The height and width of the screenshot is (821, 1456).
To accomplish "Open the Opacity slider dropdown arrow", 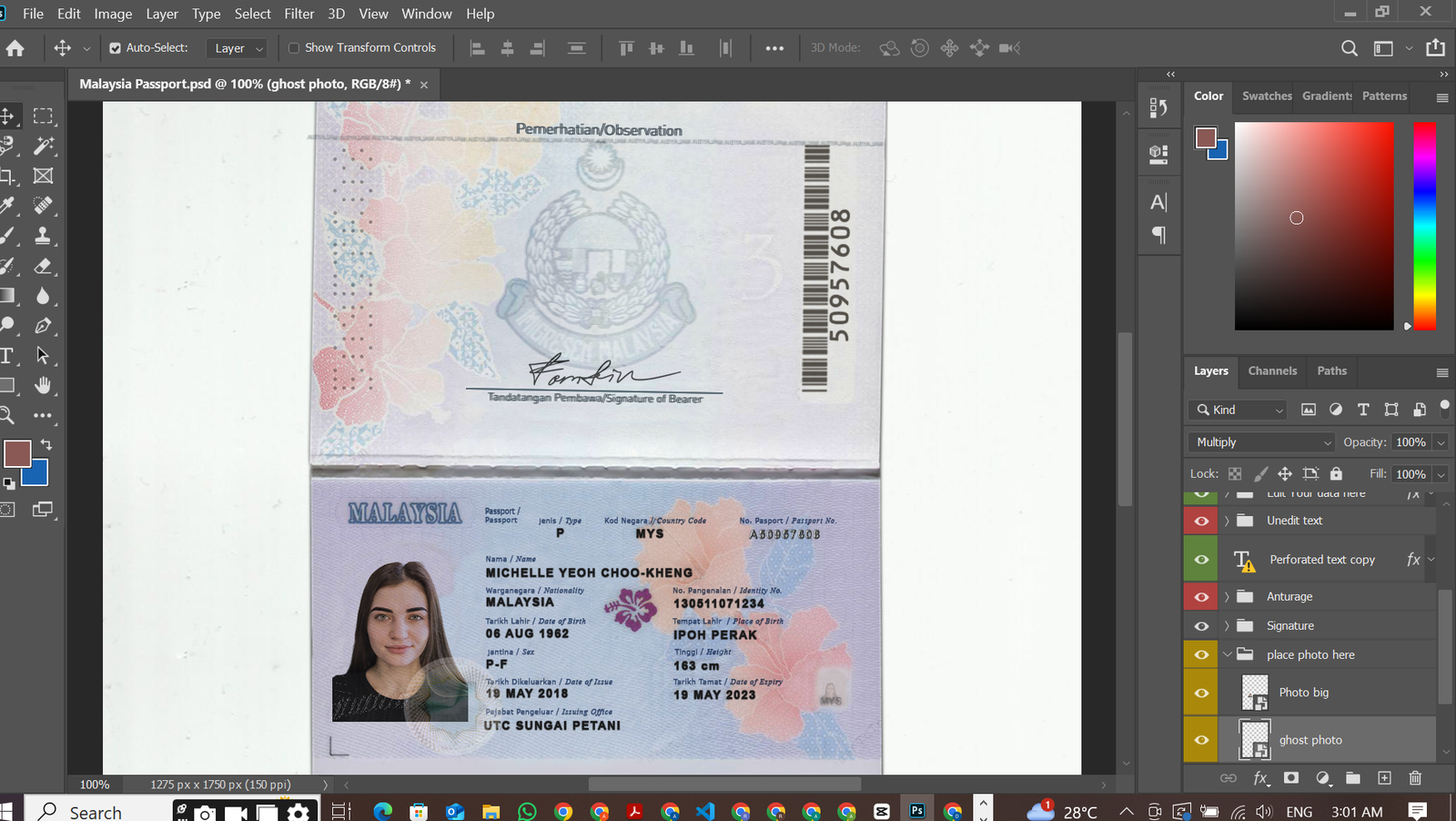I will 1441,442.
